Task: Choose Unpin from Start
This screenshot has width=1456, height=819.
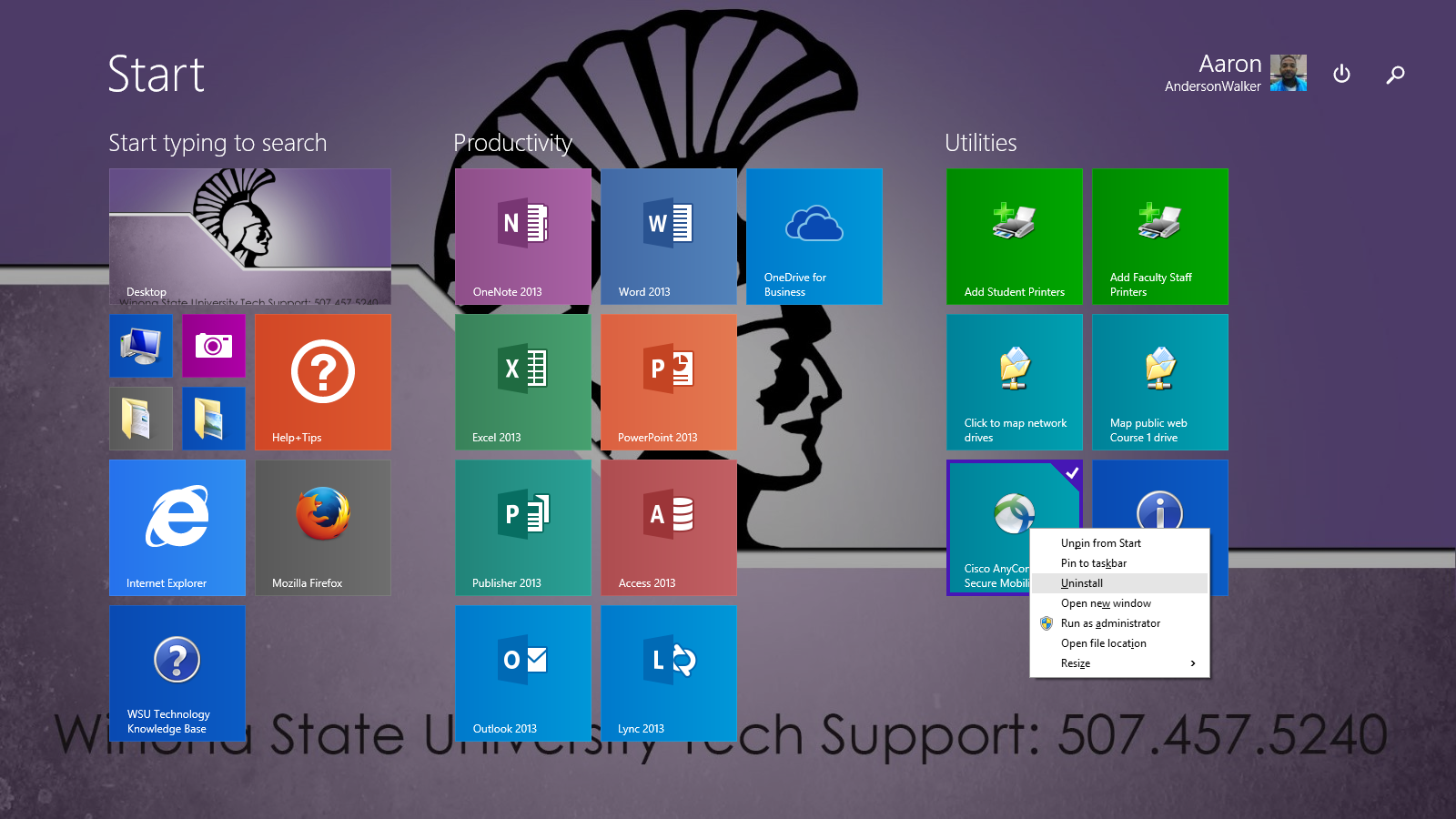Action: (1100, 543)
